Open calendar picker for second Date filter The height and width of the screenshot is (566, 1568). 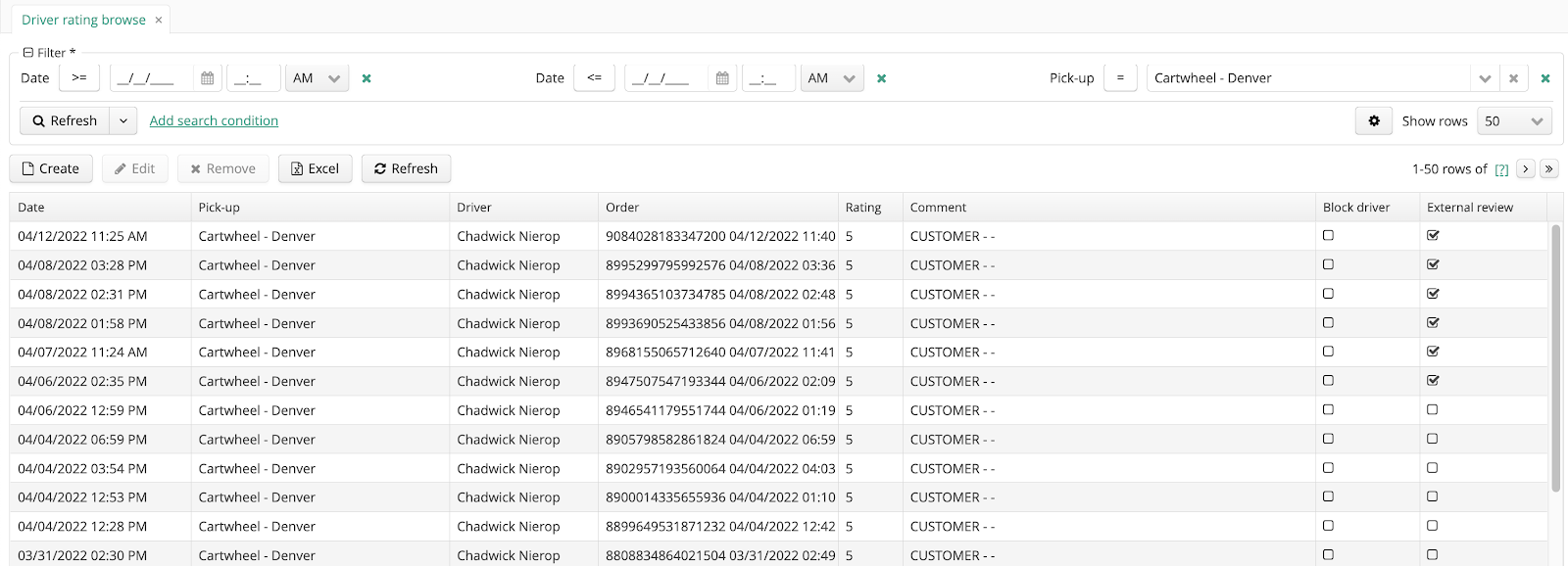coord(722,78)
